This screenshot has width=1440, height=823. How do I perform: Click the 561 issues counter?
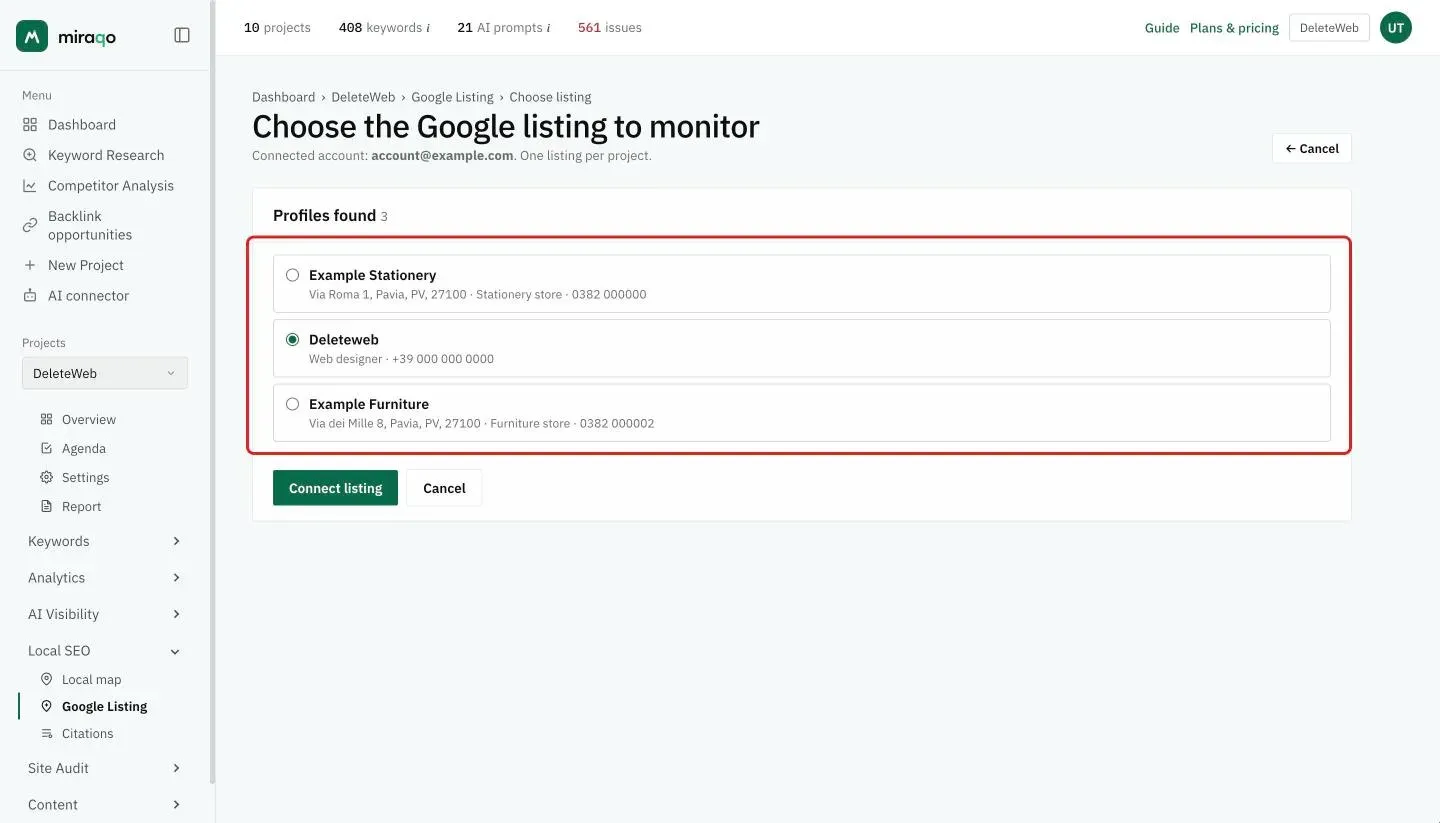pos(610,28)
